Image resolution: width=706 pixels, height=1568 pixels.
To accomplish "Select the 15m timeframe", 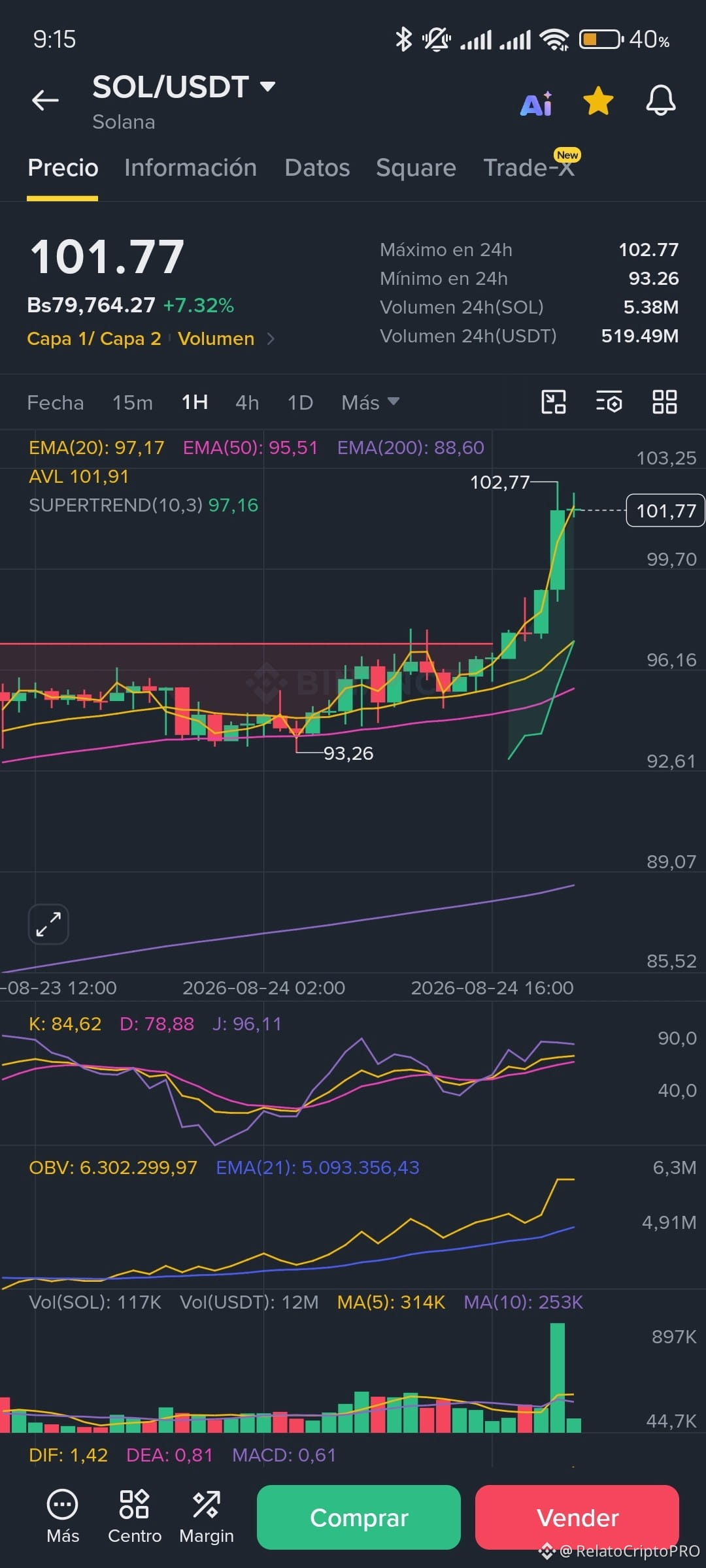I will [132, 402].
